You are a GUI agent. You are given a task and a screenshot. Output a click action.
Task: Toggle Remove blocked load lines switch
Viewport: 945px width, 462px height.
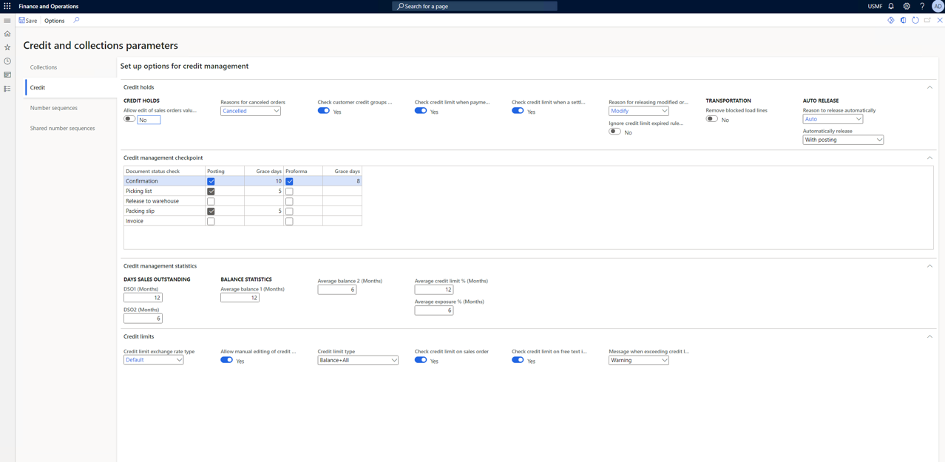[711, 119]
